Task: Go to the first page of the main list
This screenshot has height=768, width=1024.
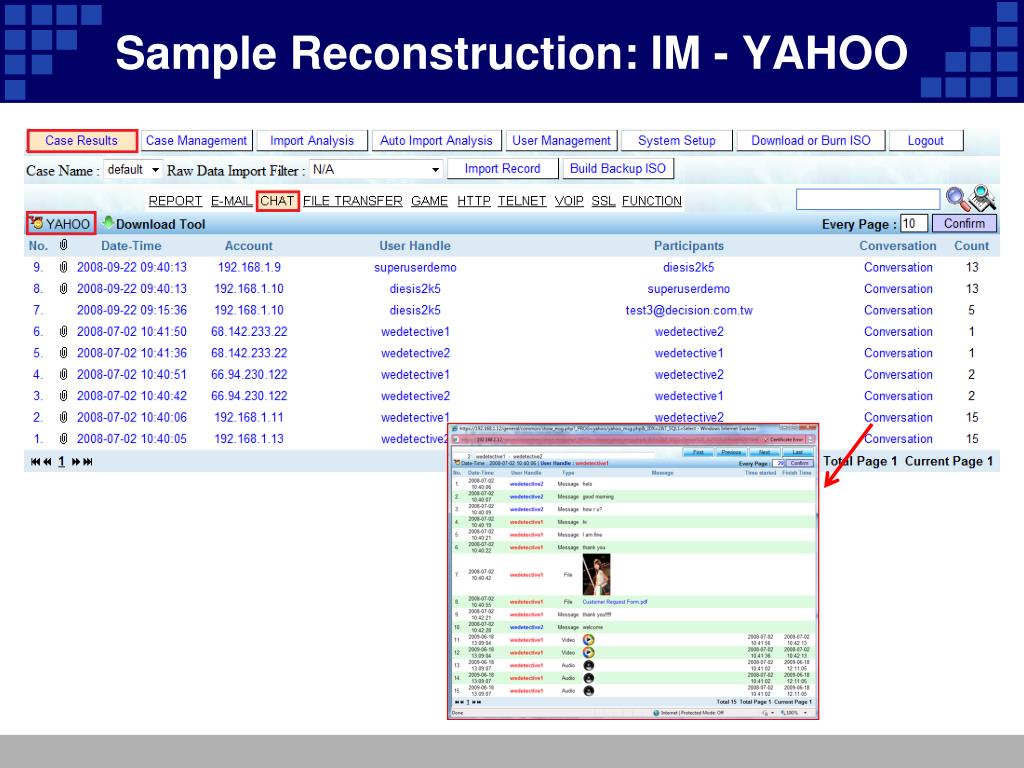Action: (35, 462)
